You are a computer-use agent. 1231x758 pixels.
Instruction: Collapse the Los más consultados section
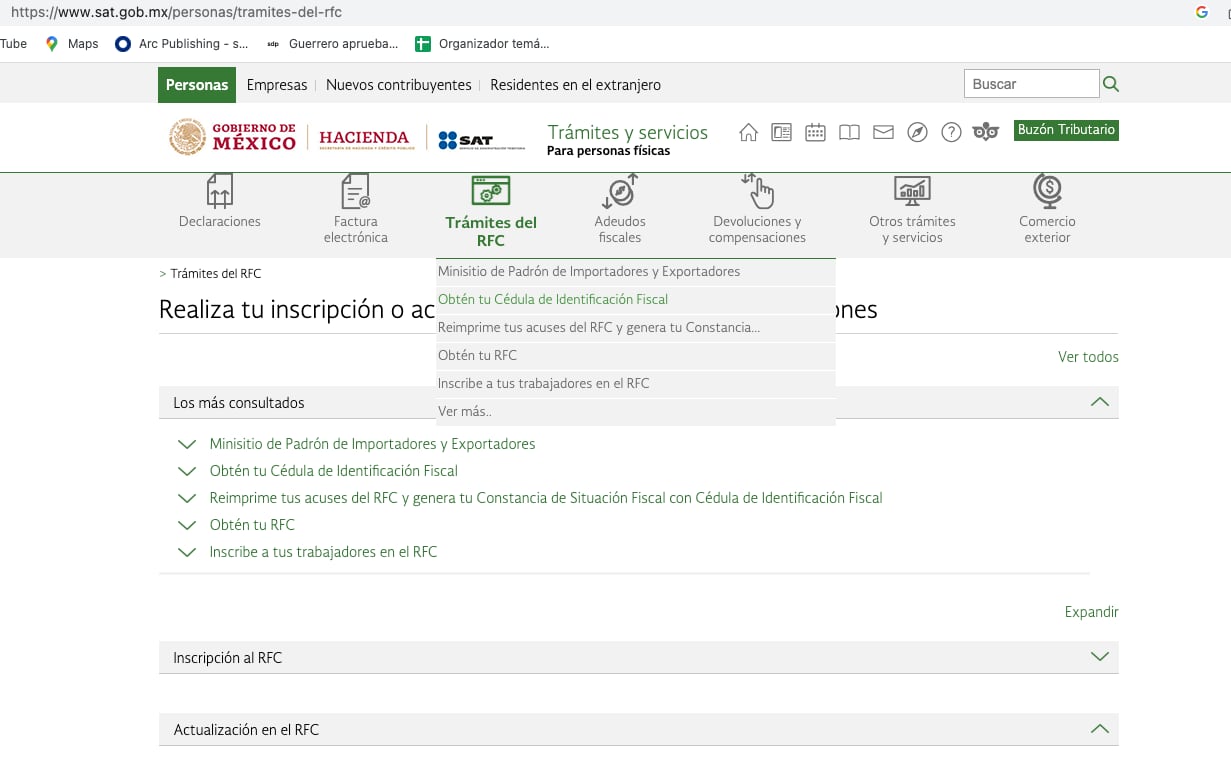point(1099,402)
